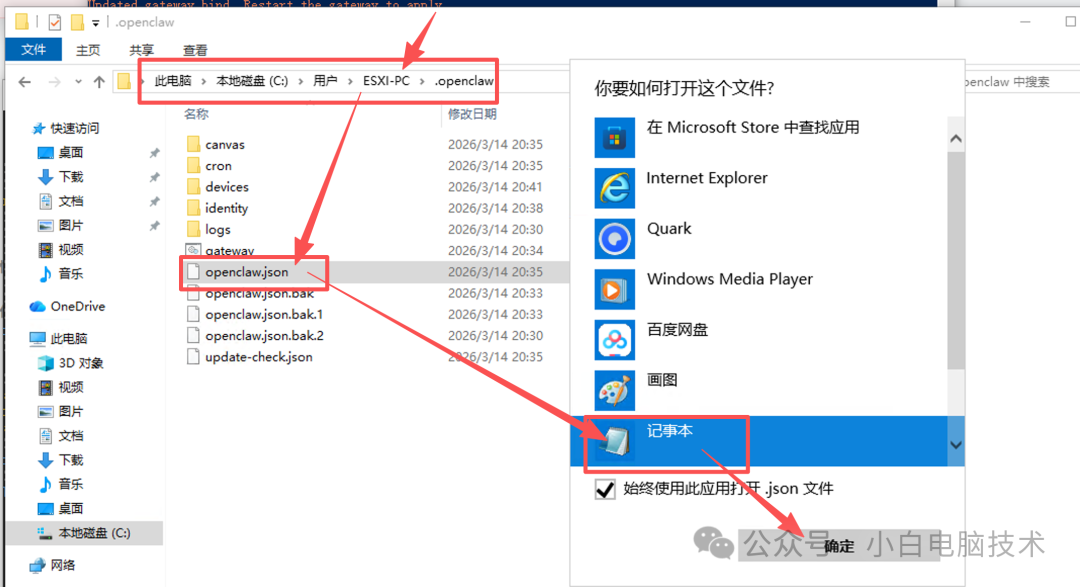Image resolution: width=1080 pixels, height=587 pixels.
Task: Switch to the 共享 ribbon tab
Action: click(x=141, y=50)
